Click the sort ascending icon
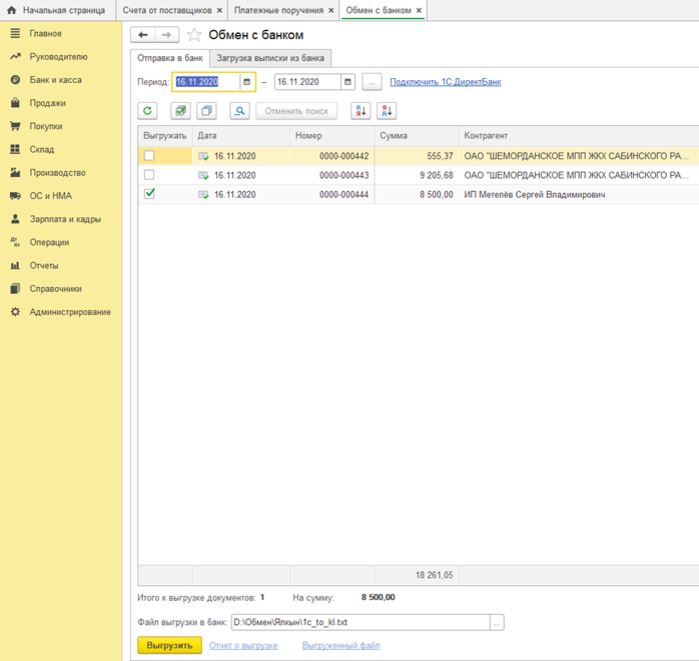The width and height of the screenshot is (699, 661). [x=361, y=111]
